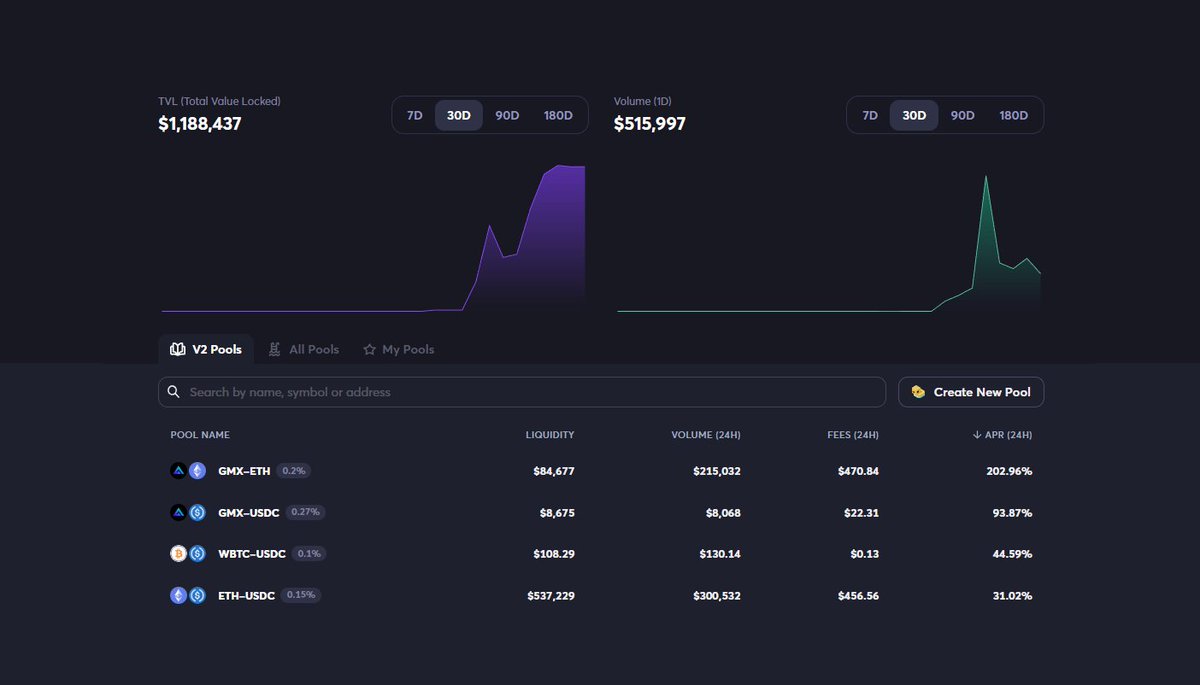This screenshot has width=1200, height=685.
Task: Click the 0.27% fee badge
Action: pyautogui.click(x=305, y=512)
